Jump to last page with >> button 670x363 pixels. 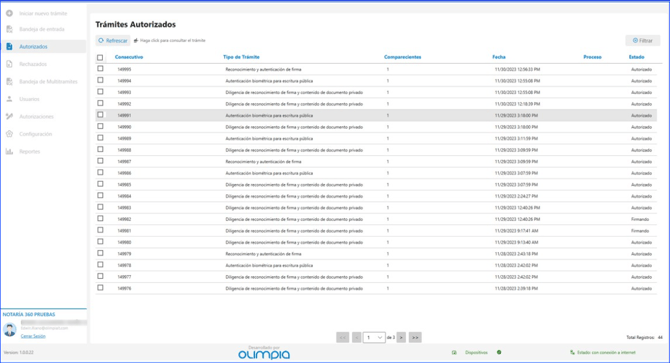click(x=415, y=337)
